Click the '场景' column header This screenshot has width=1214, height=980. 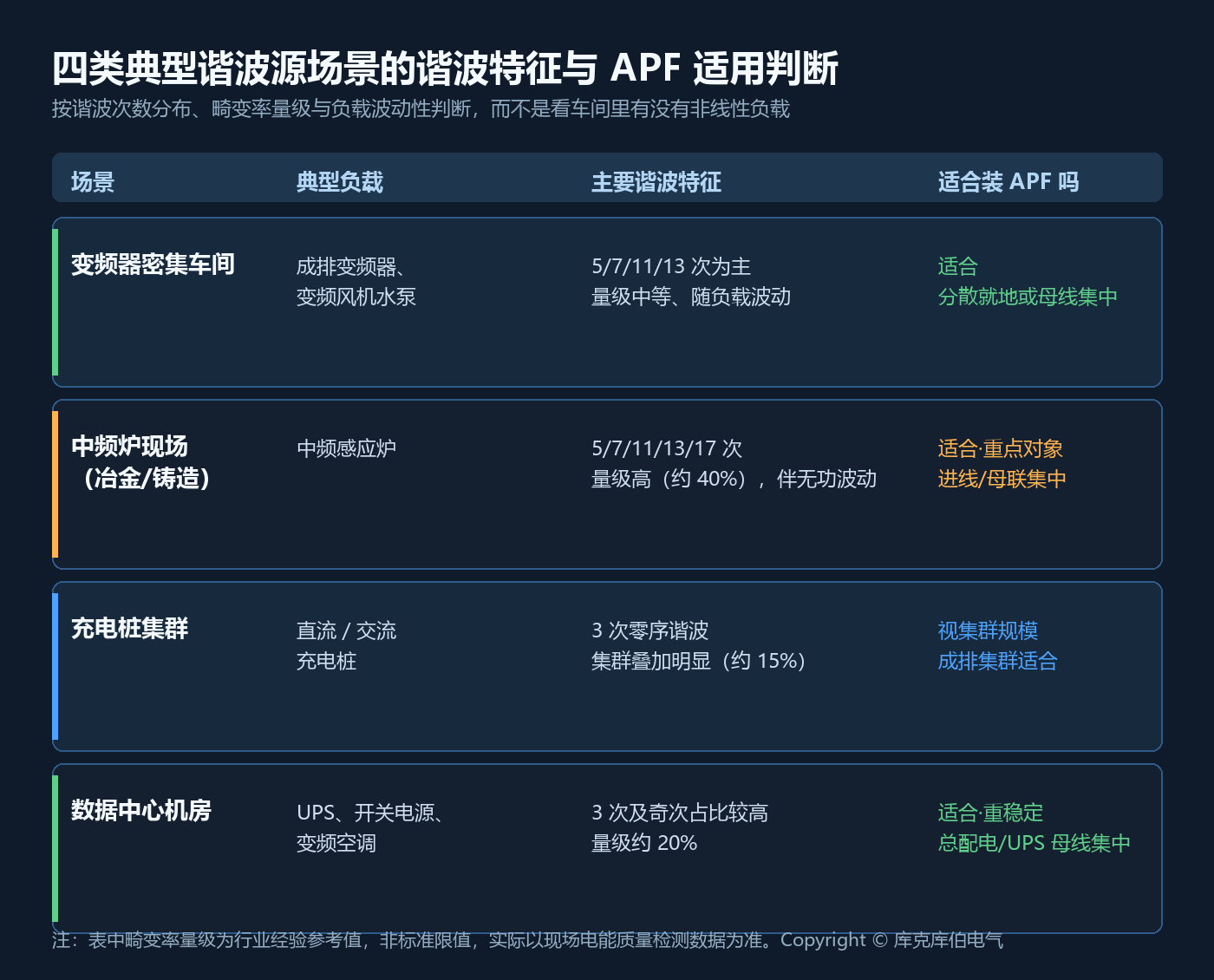click(93, 182)
